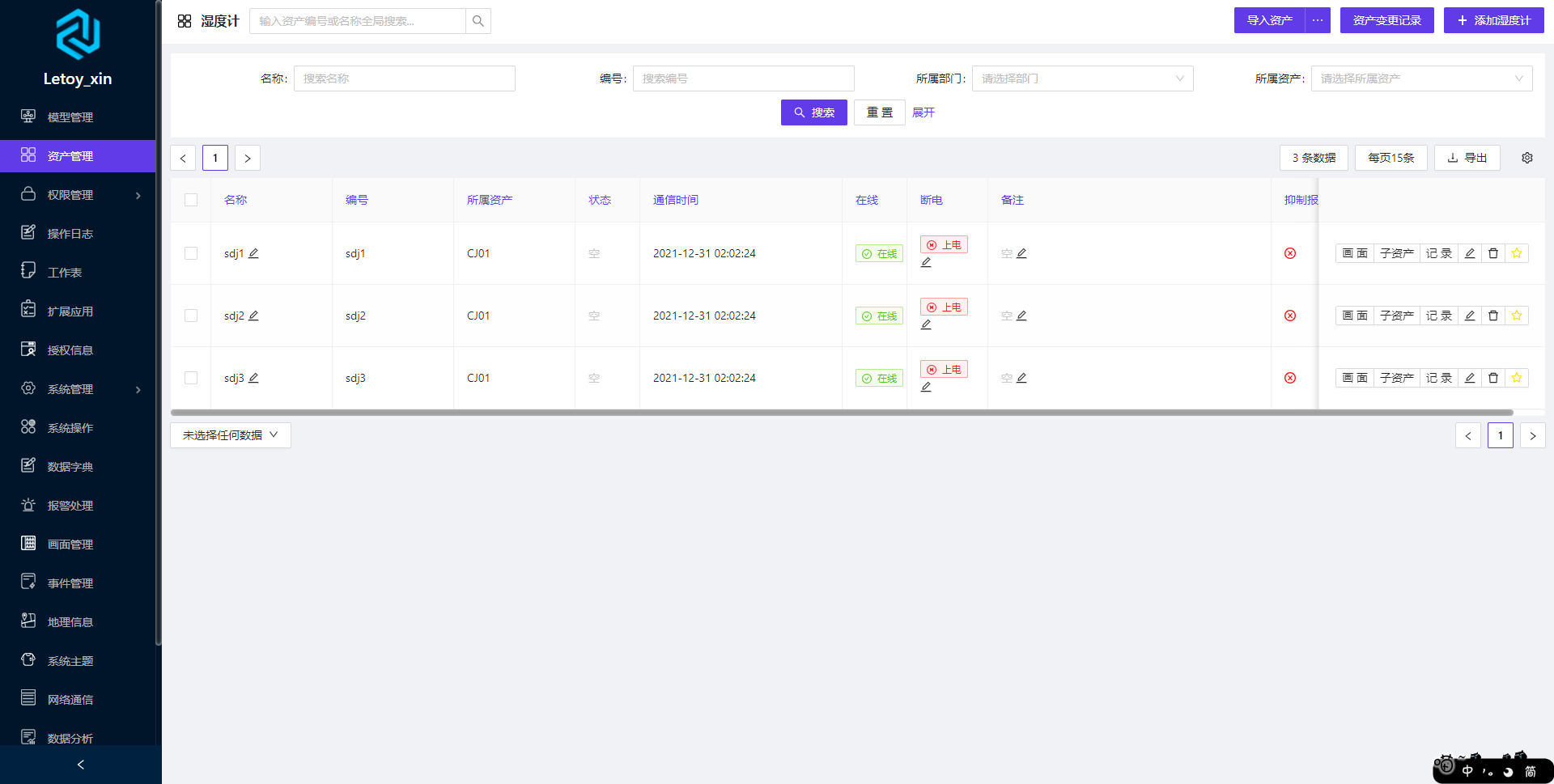Click the 展开 link next to reset
The image size is (1554, 784).
[923, 112]
